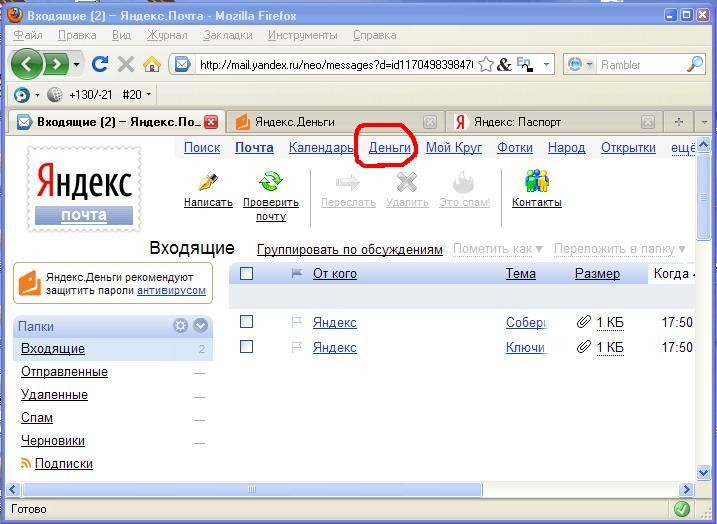Image resolution: width=717 pixels, height=524 pixels.
Task: Open dropdown next to first add-on toolbar icon
Action: point(37,95)
